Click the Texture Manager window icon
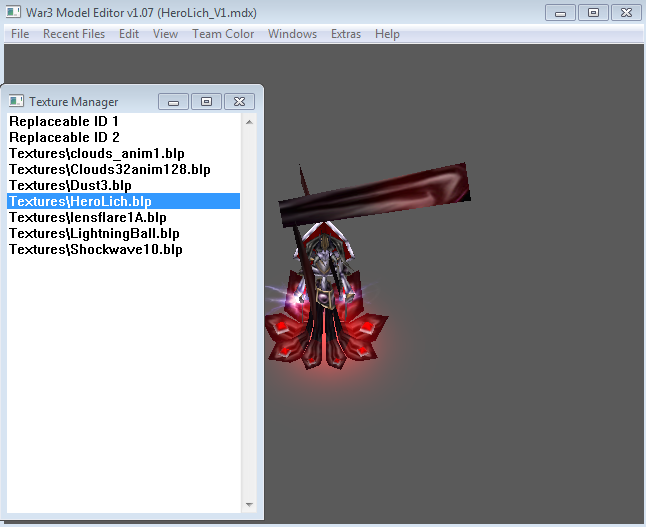646x527 pixels. [16, 101]
